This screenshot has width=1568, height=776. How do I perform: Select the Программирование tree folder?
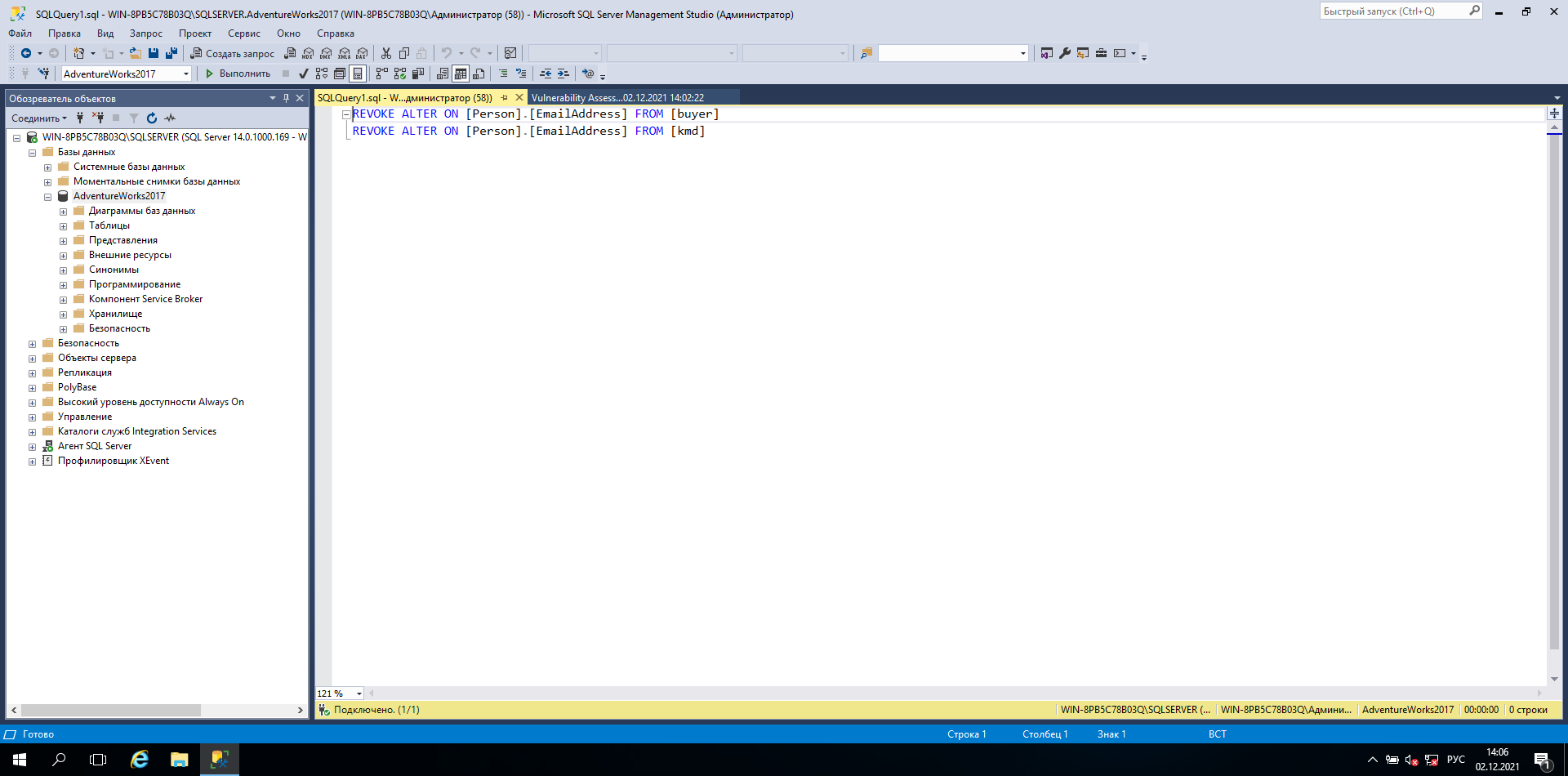[x=135, y=284]
